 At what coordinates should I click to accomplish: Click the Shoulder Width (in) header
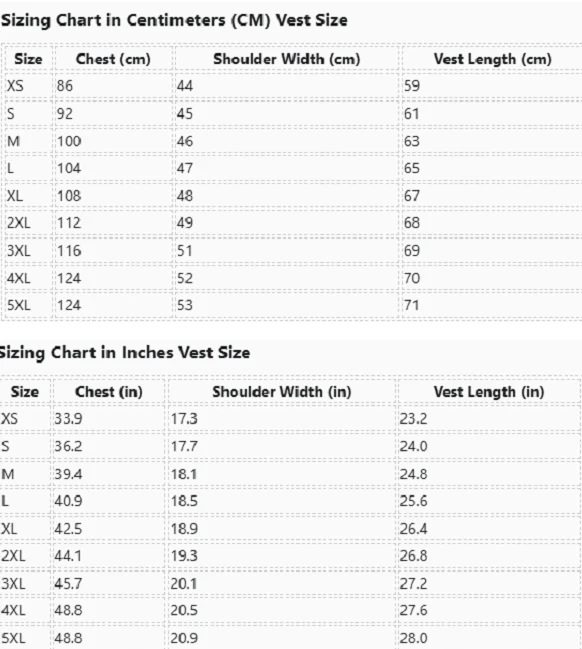[282, 392]
